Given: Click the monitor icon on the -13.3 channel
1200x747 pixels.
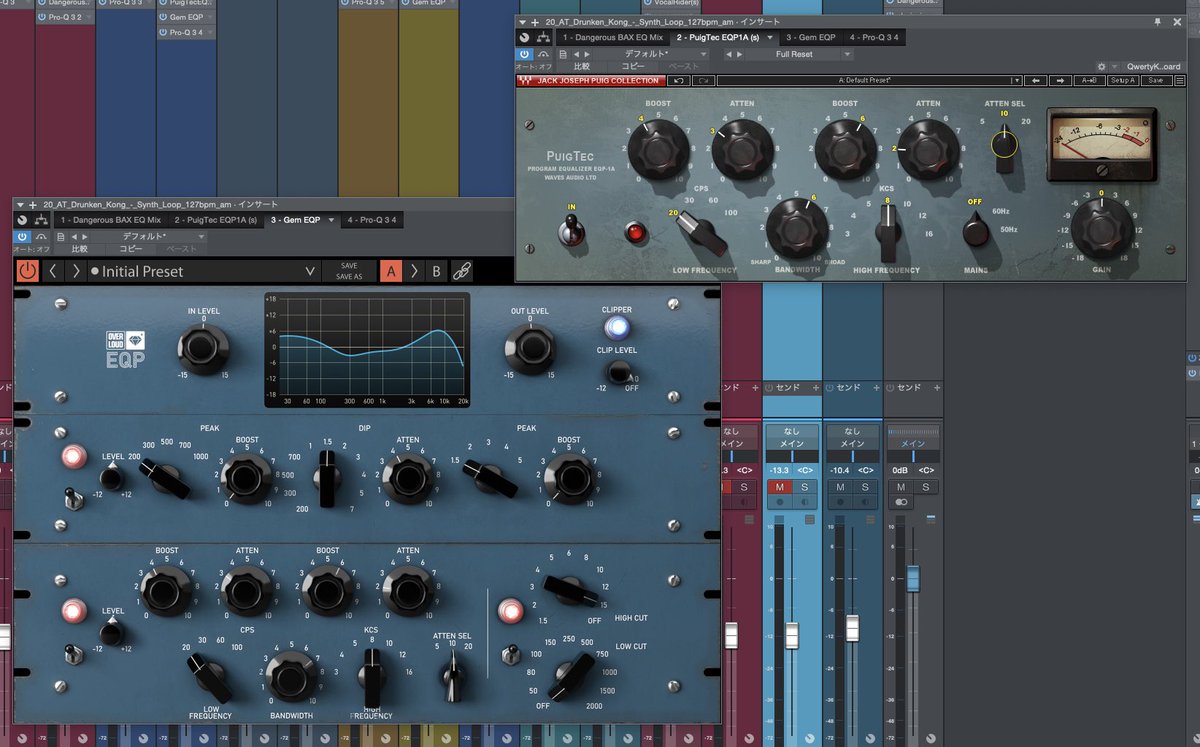Looking at the screenshot, I should click(807, 502).
